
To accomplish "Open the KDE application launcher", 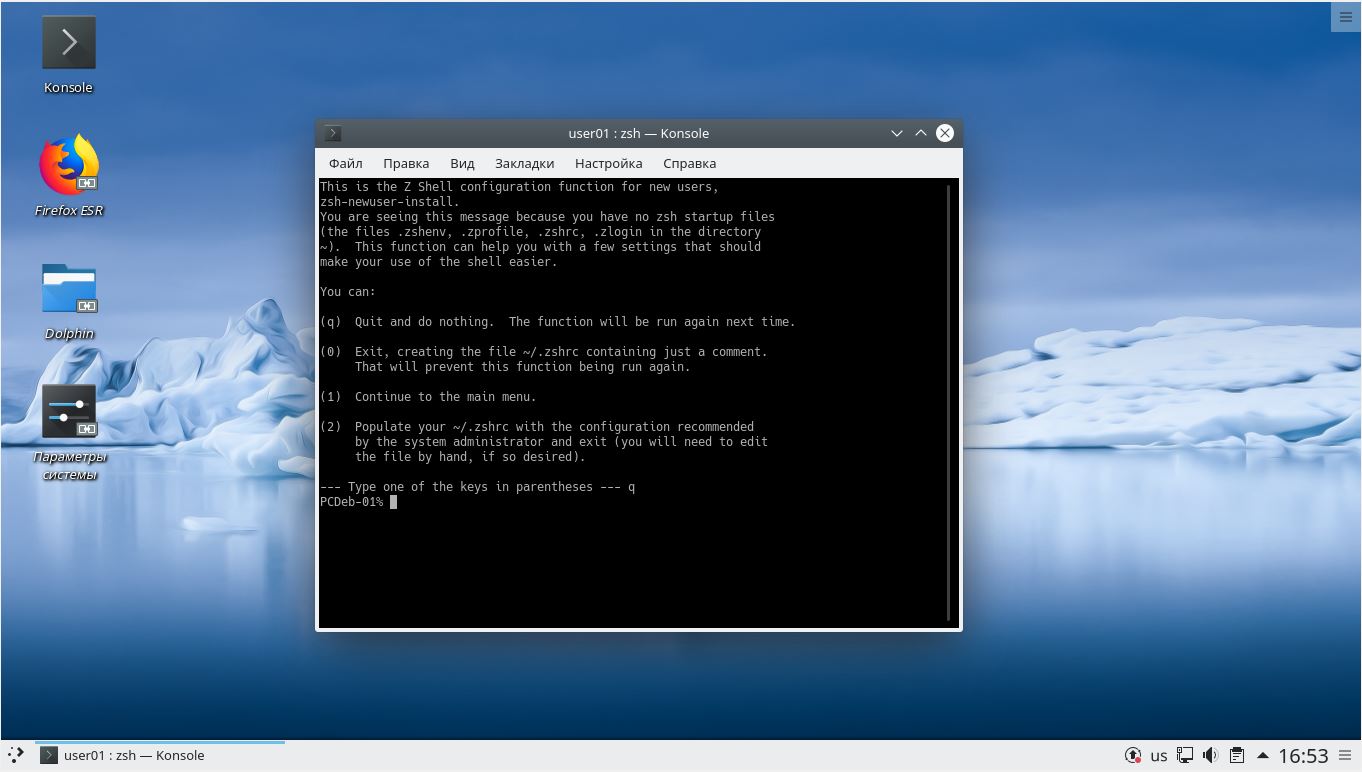I will pyautogui.click(x=14, y=755).
